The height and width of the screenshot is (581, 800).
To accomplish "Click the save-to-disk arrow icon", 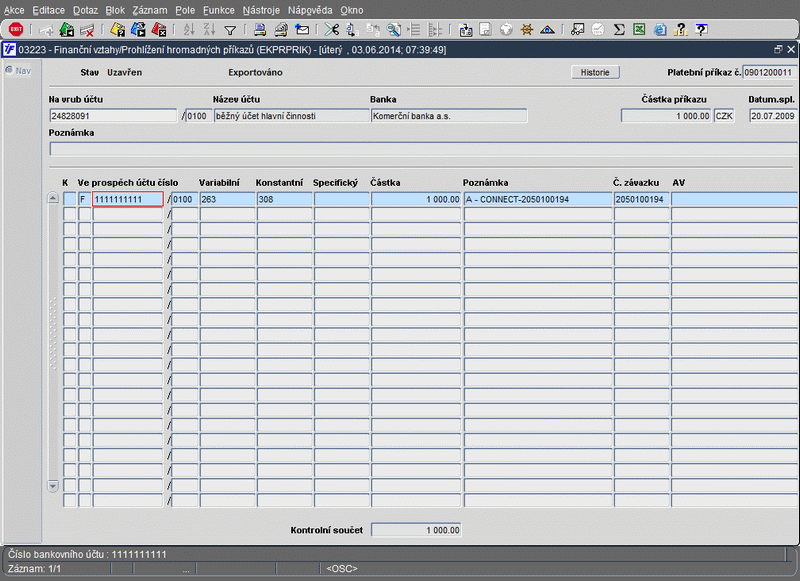I will tap(465, 30).
